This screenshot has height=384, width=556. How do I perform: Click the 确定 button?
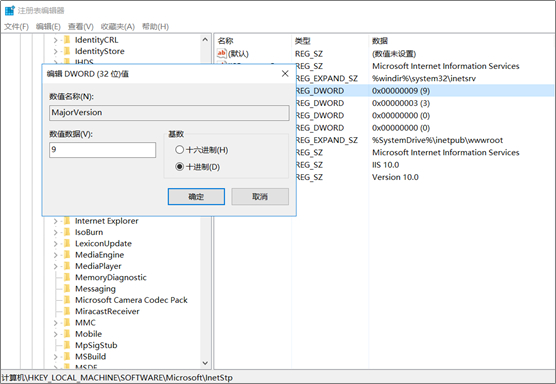click(196, 196)
